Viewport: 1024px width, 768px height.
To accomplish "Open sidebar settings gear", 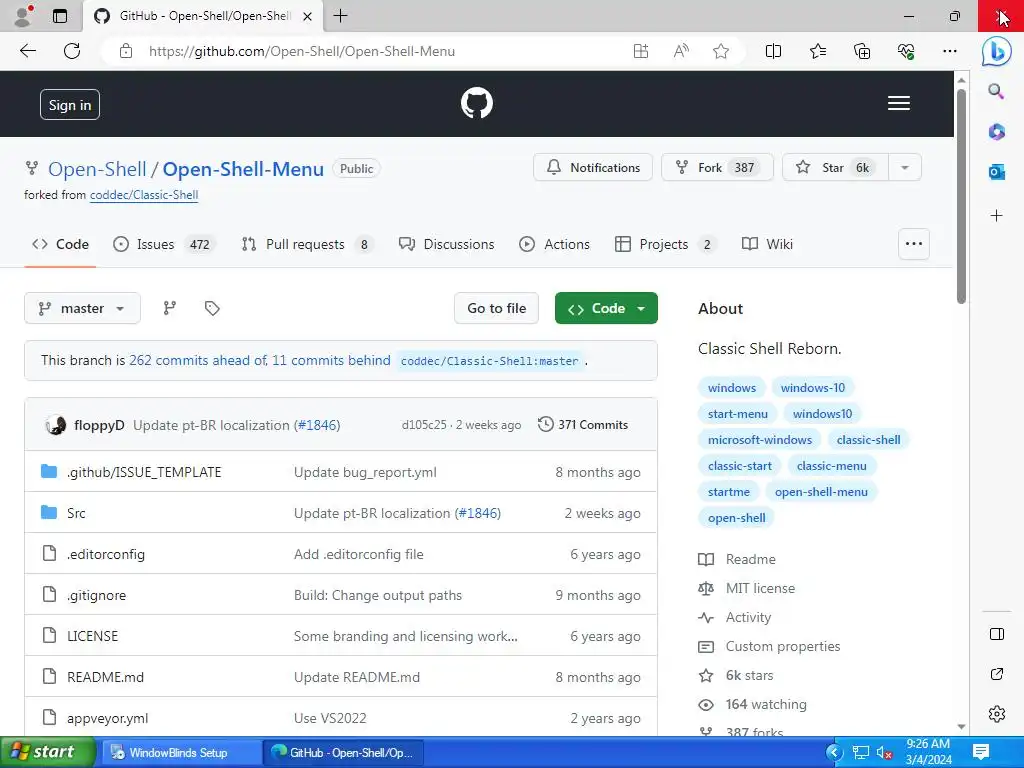I will (x=997, y=714).
